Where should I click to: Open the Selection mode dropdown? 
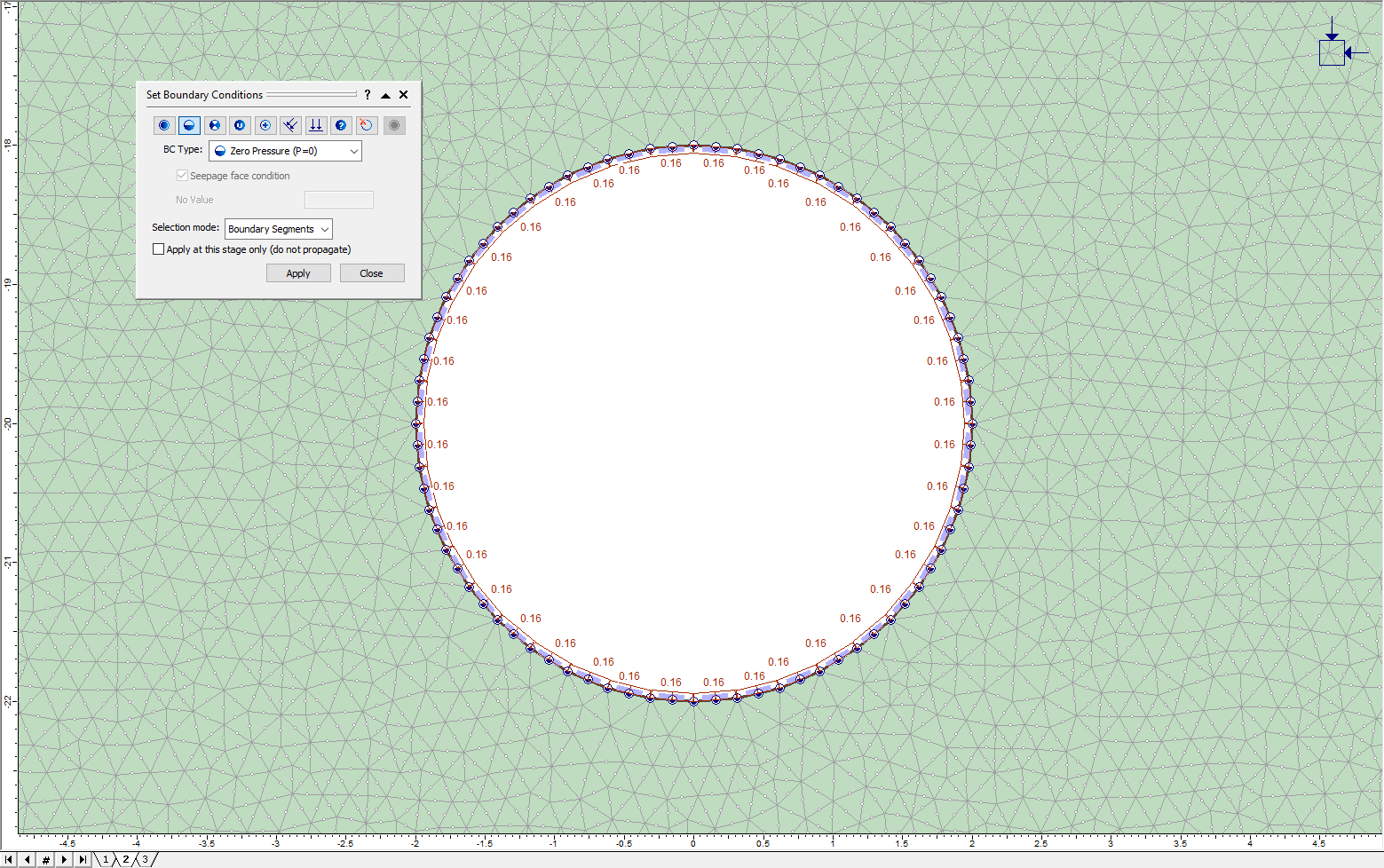click(x=278, y=229)
